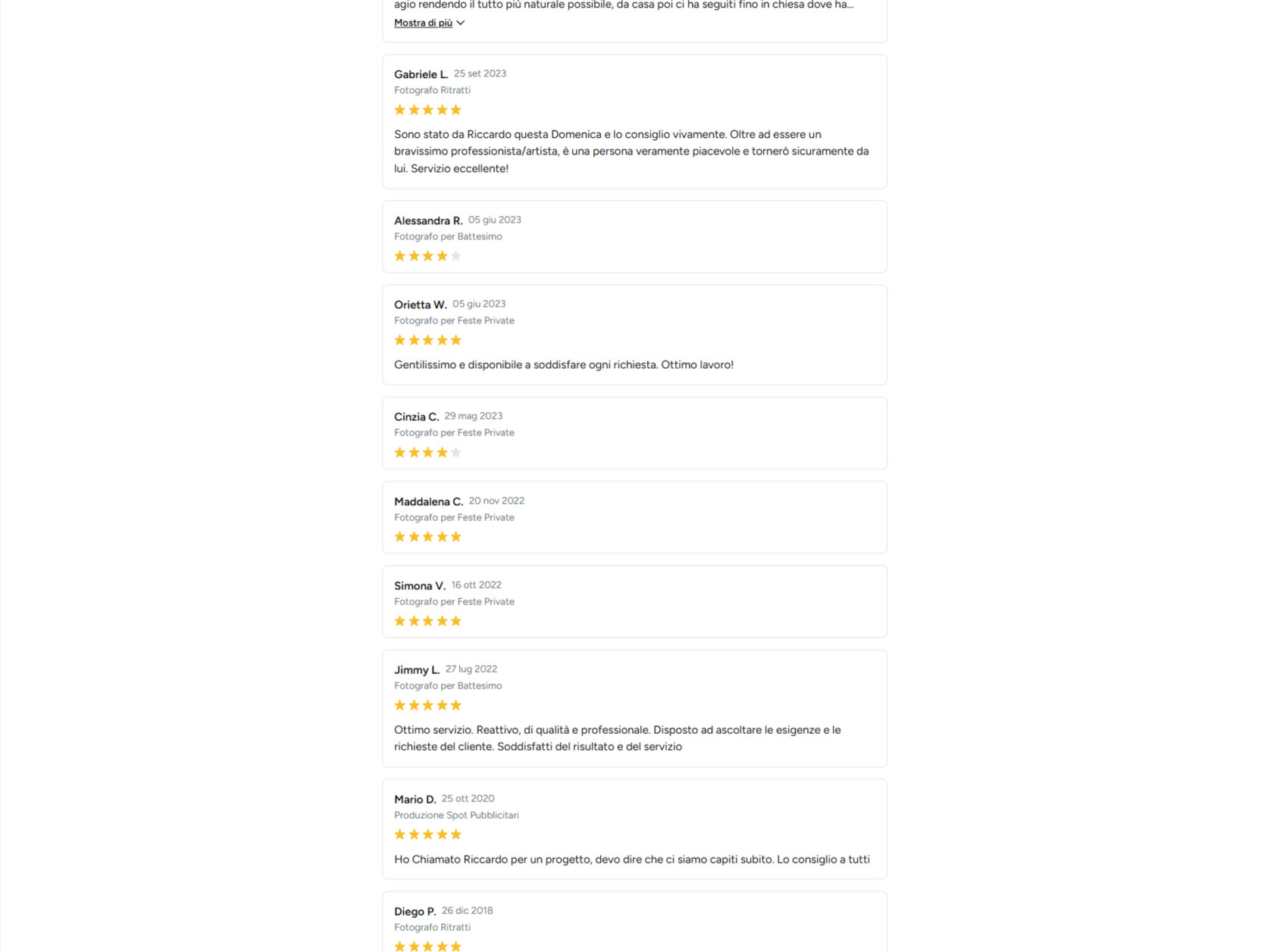Click Jimmy L.'s star rating

click(x=427, y=705)
